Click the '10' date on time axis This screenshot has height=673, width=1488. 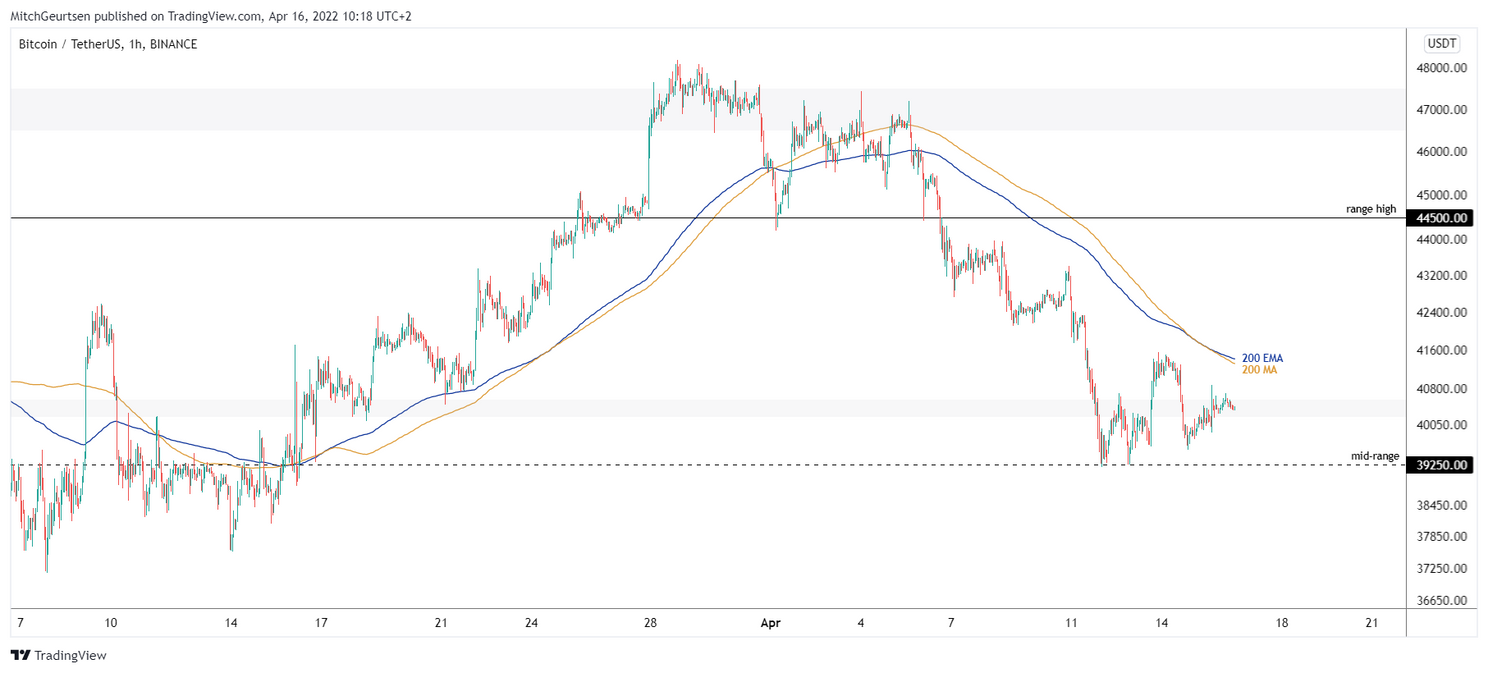111,623
